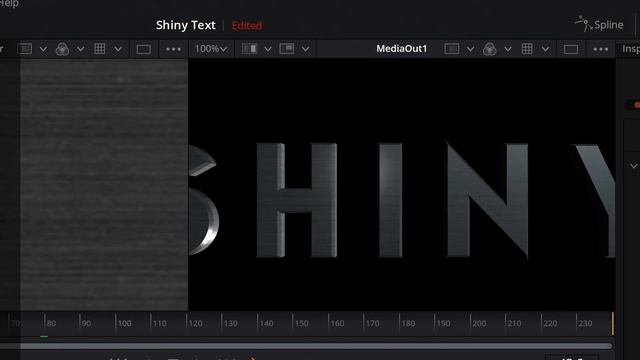Click left viewer LUT display icon

click(24, 49)
